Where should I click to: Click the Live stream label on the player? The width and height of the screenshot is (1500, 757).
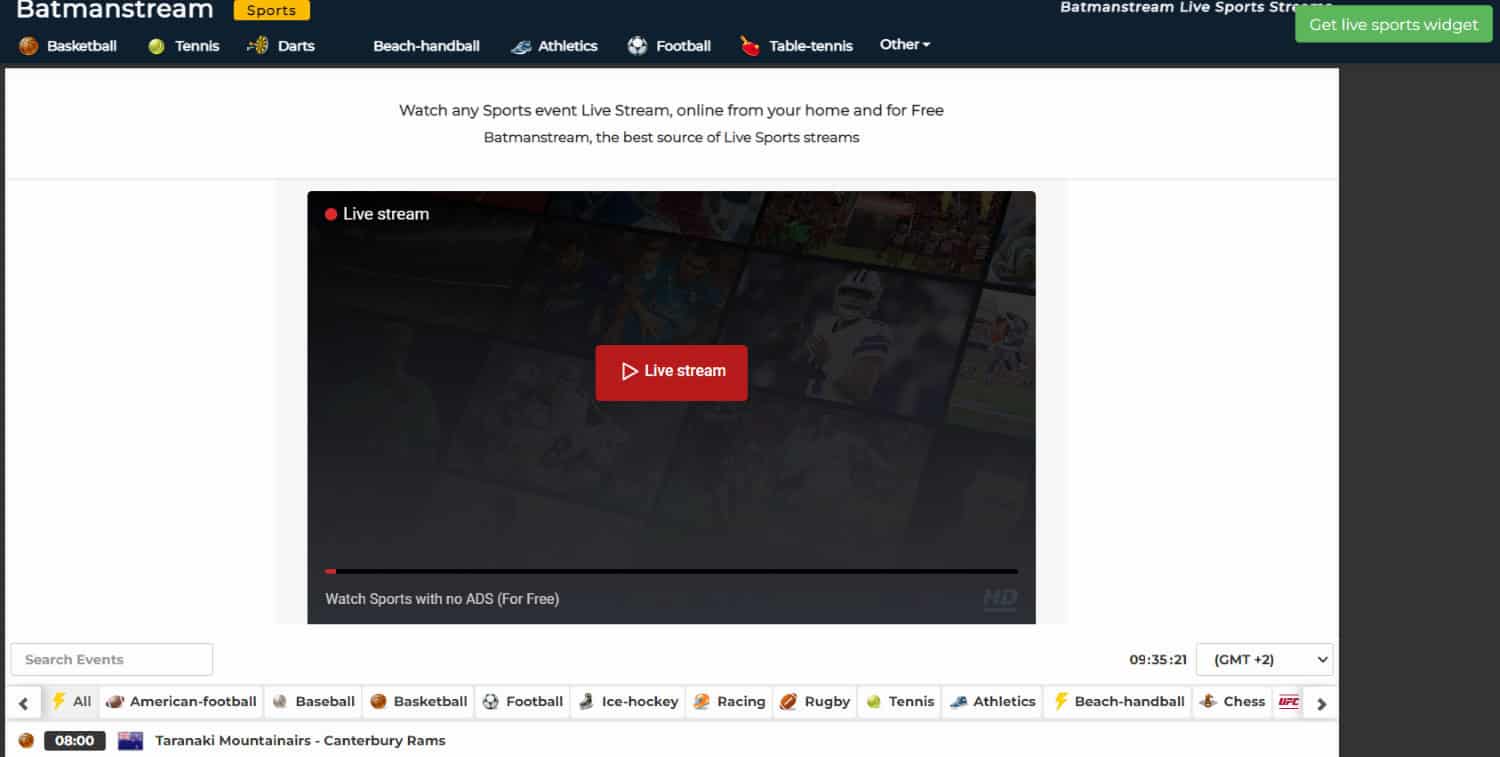386,214
